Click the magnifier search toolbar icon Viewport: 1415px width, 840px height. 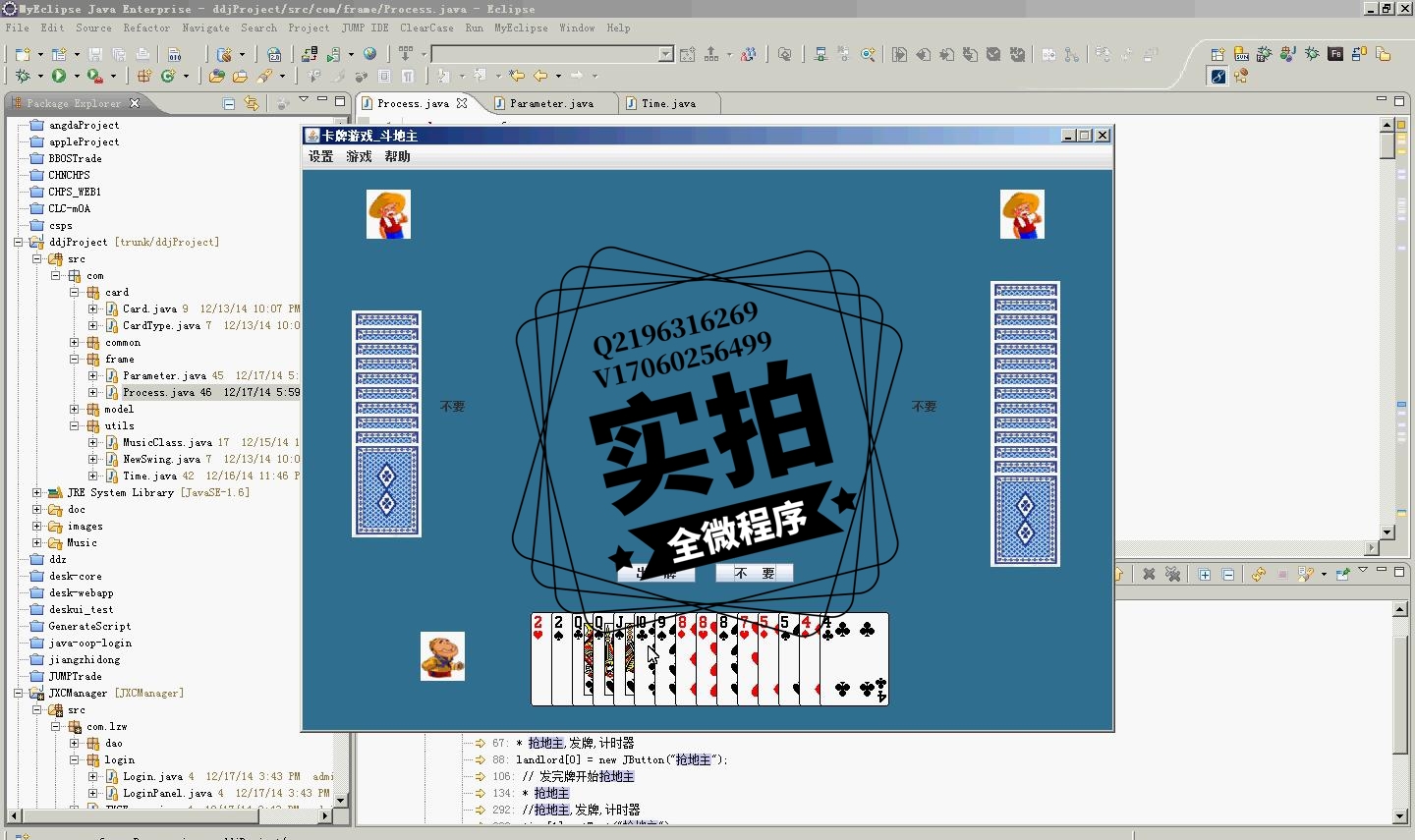[x=868, y=54]
